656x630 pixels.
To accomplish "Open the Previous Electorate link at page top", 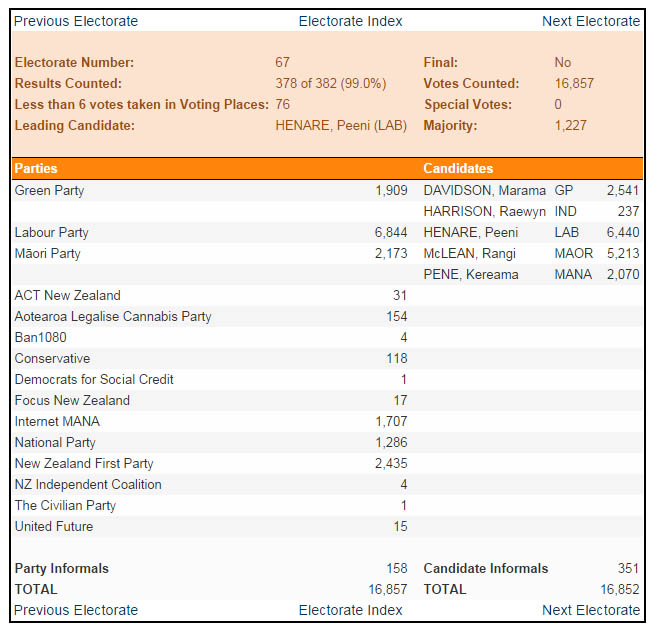I will (76, 21).
